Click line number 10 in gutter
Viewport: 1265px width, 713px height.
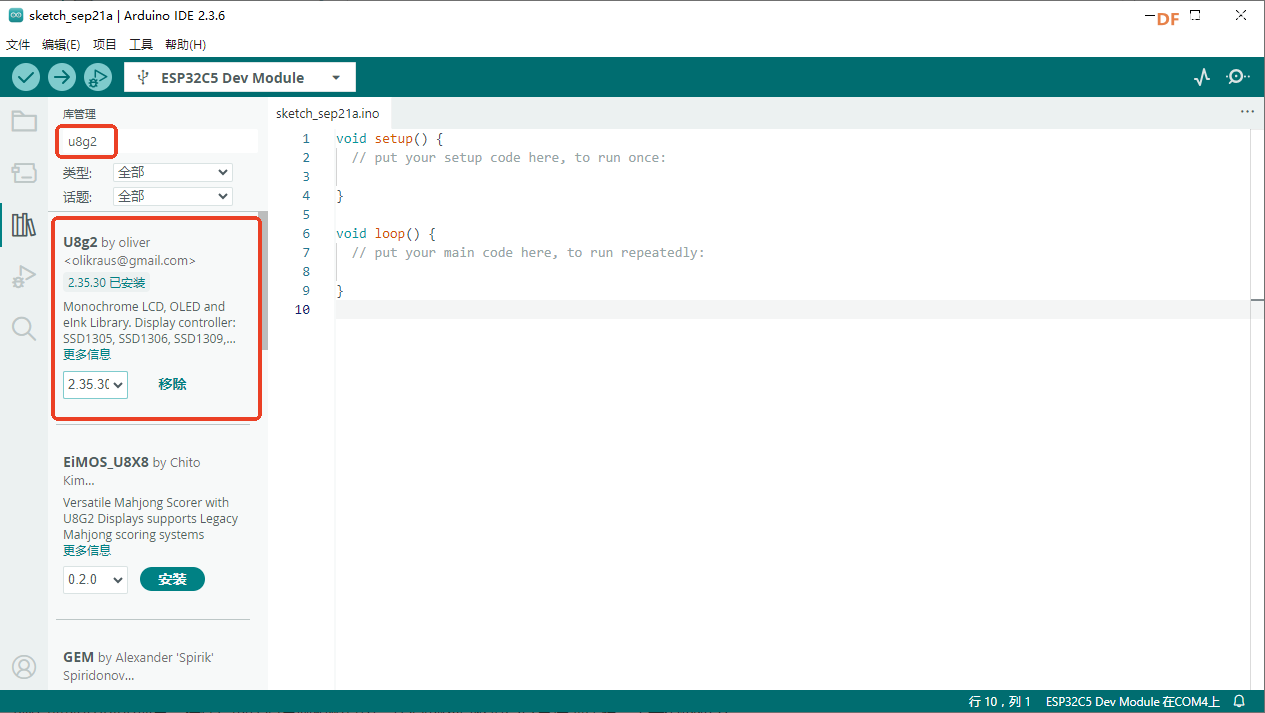point(303,309)
